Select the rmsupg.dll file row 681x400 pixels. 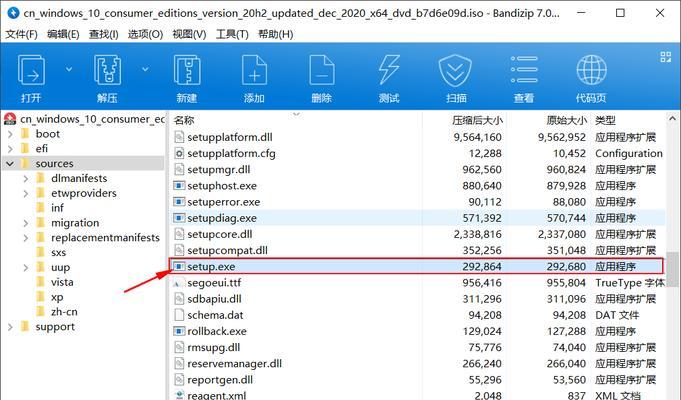pos(417,347)
